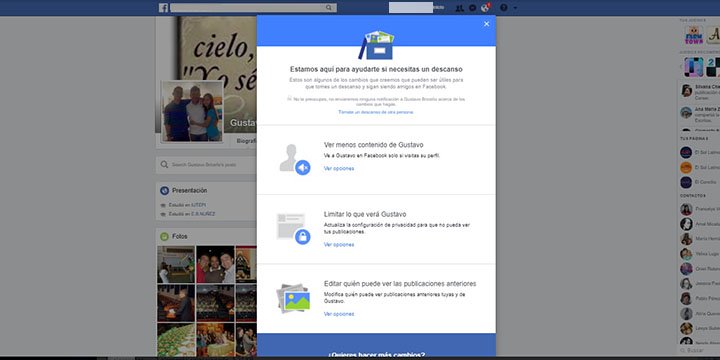Open the Fotos section heading
This screenshot has height=360, width=720.
tap(180, 236)
